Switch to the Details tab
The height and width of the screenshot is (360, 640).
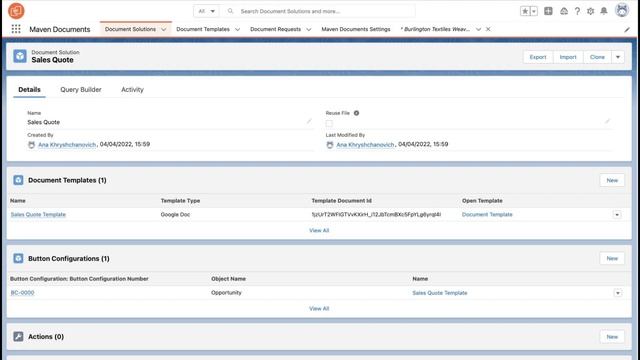click(x=29, y=89)
